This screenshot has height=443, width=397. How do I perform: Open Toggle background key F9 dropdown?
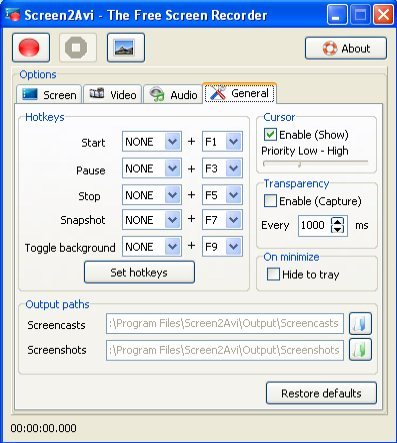[x=222, y=246]
